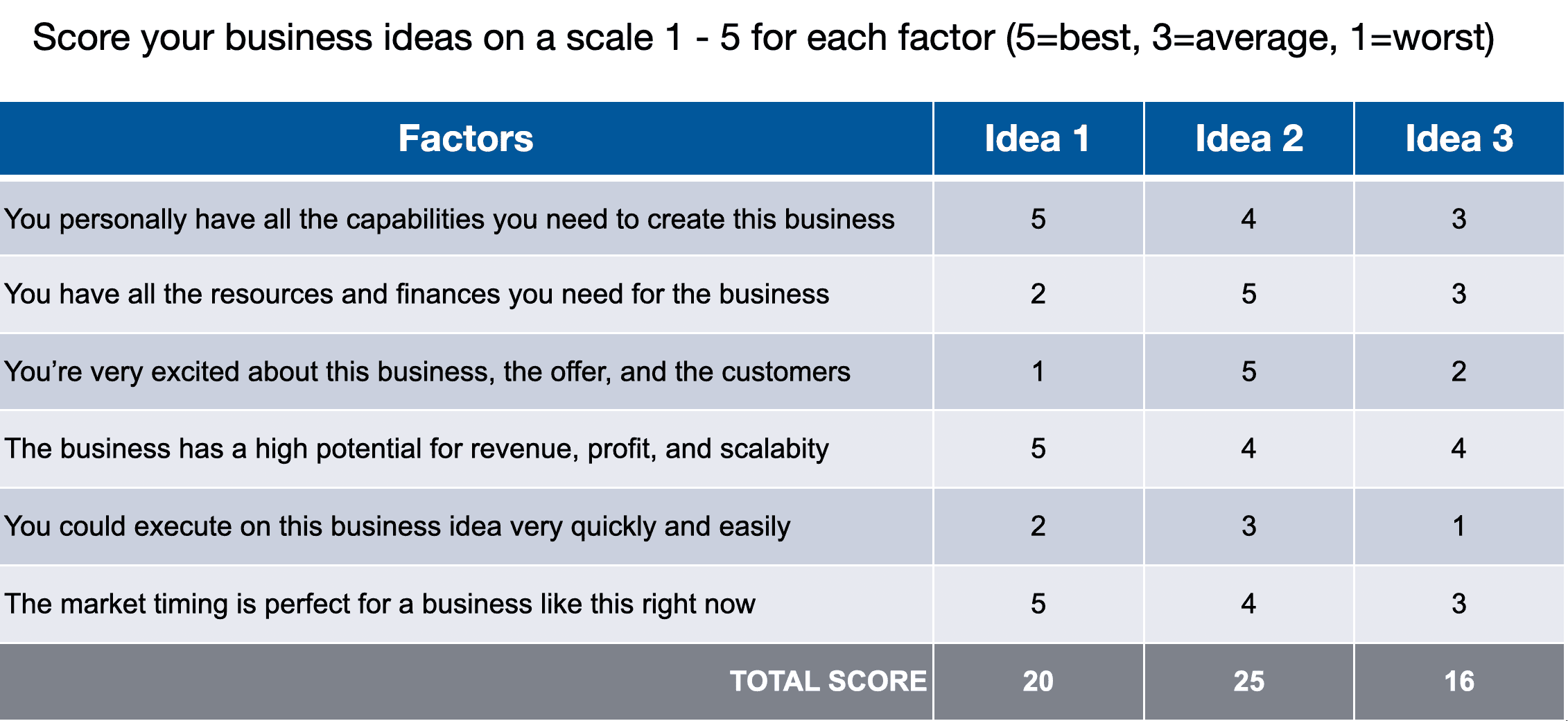This screenshot has height=721, width=1568.
Task: Click the market timing factor label
Action: (380, 604)
